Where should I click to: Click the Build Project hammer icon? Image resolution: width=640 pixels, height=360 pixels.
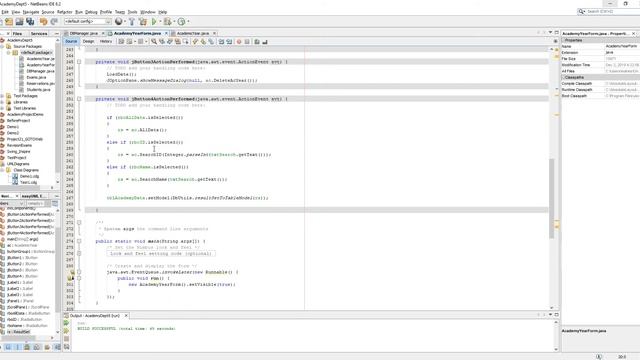tap(132, 22)
